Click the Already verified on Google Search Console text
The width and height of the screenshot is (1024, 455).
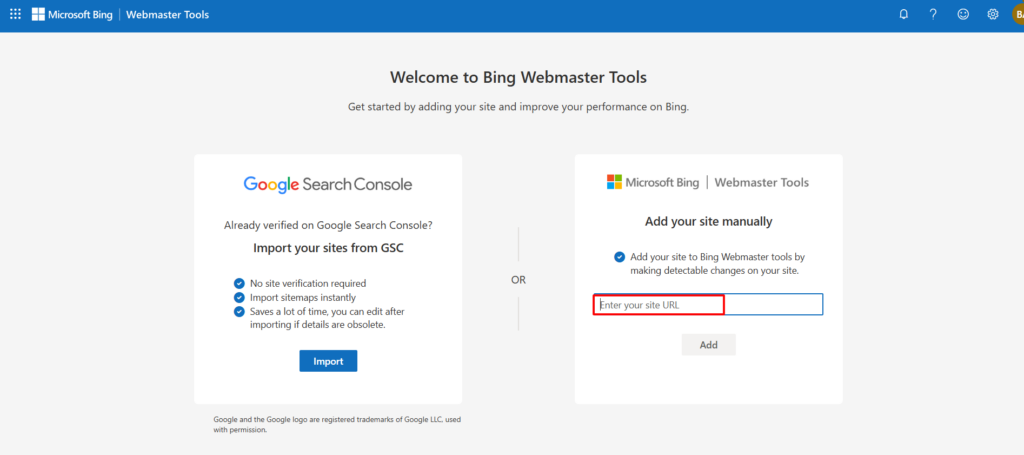click(x=328, y=225)
